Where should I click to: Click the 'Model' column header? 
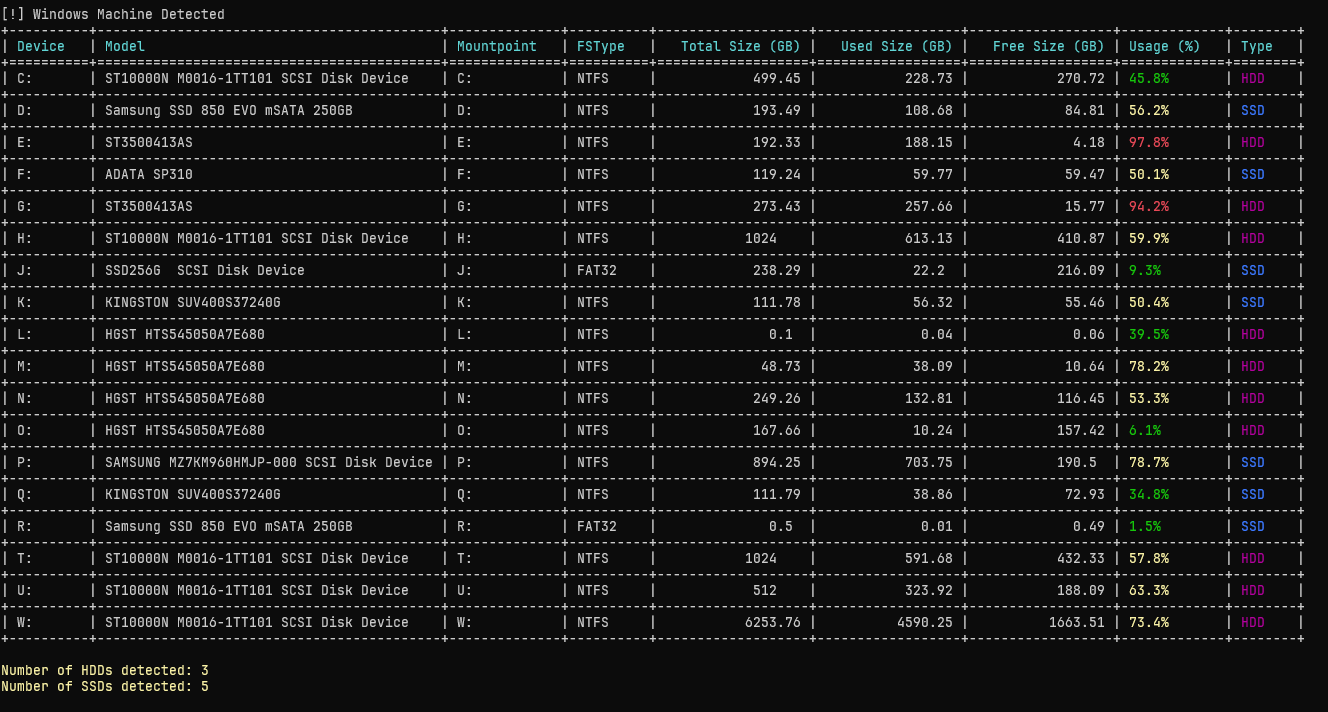125,46
